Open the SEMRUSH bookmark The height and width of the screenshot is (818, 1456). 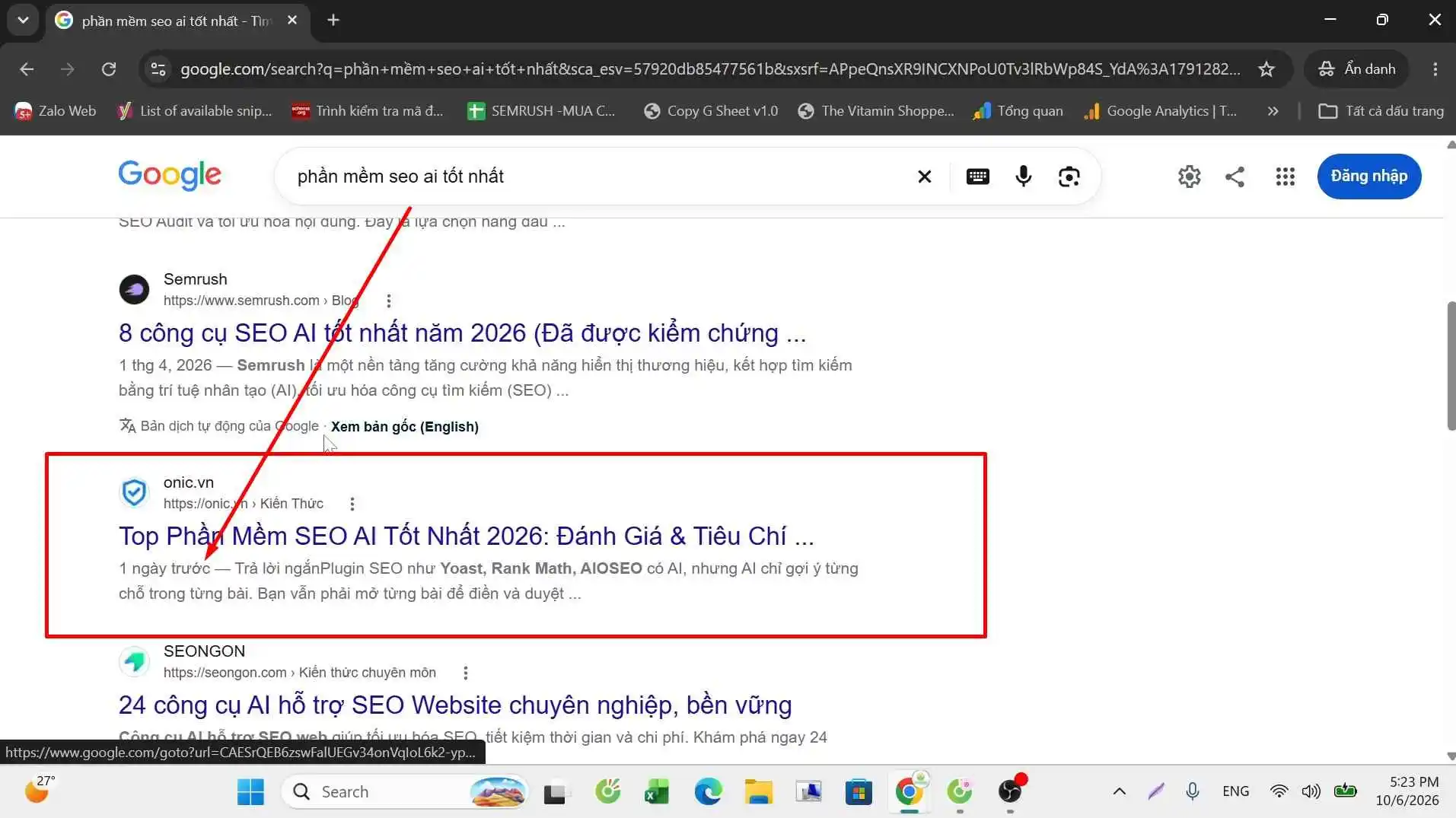pos(541,111)
